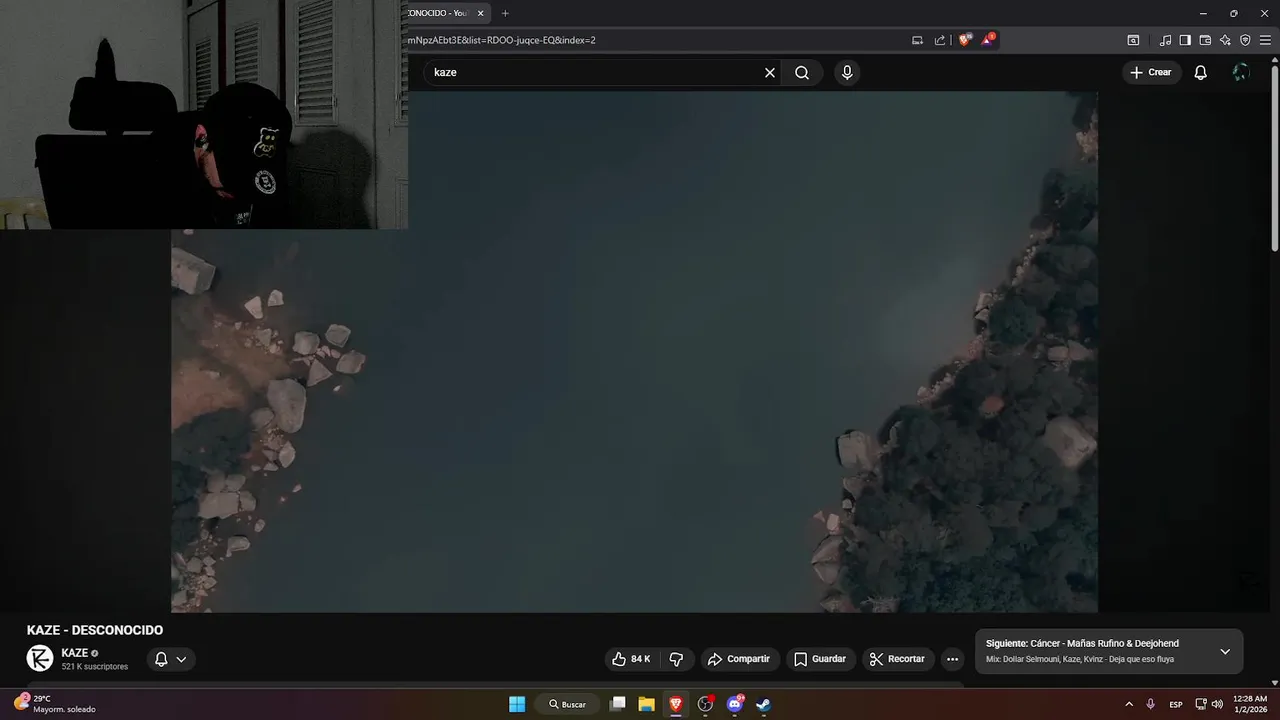Click the Recortar clip button

(898, 659)
